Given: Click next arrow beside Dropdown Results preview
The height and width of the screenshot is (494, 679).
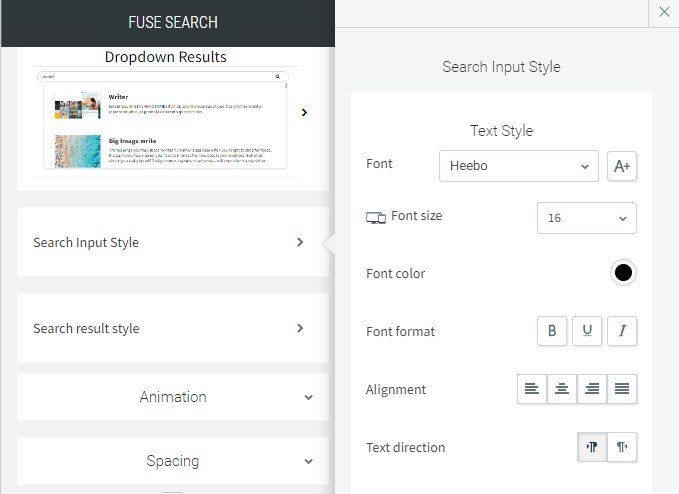Looking at the screenshot, I should (x=304, y=113).
